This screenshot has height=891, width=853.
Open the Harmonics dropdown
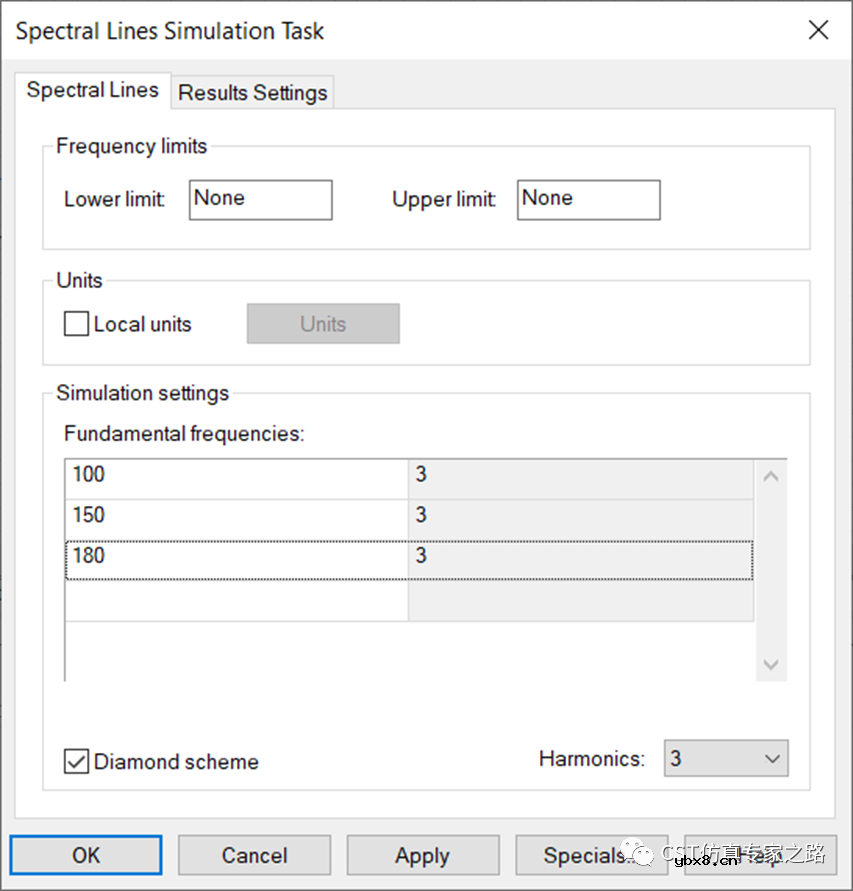(x=726, y=759)
